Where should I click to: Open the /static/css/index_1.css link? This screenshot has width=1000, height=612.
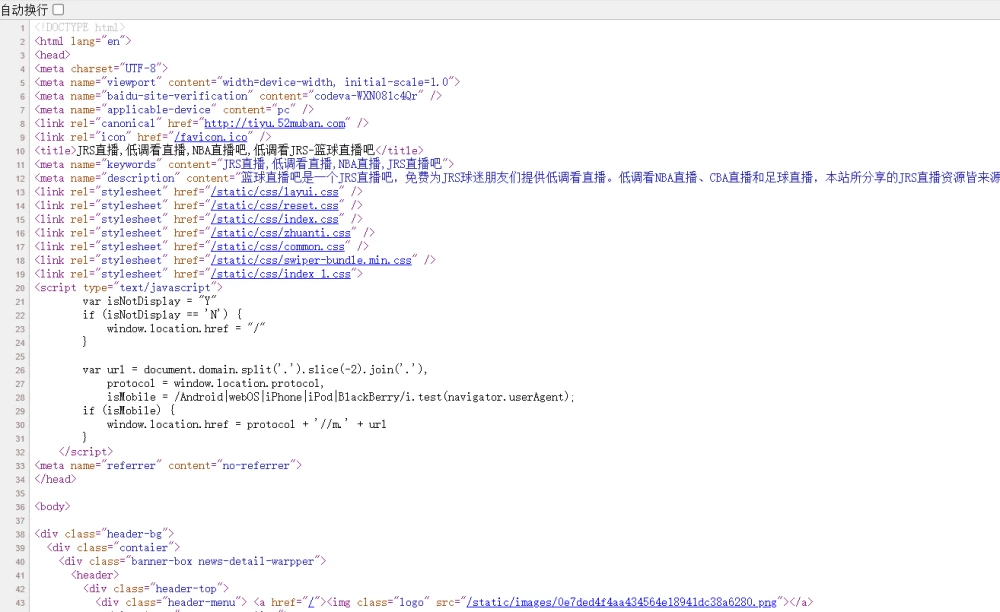click(281, 274)
